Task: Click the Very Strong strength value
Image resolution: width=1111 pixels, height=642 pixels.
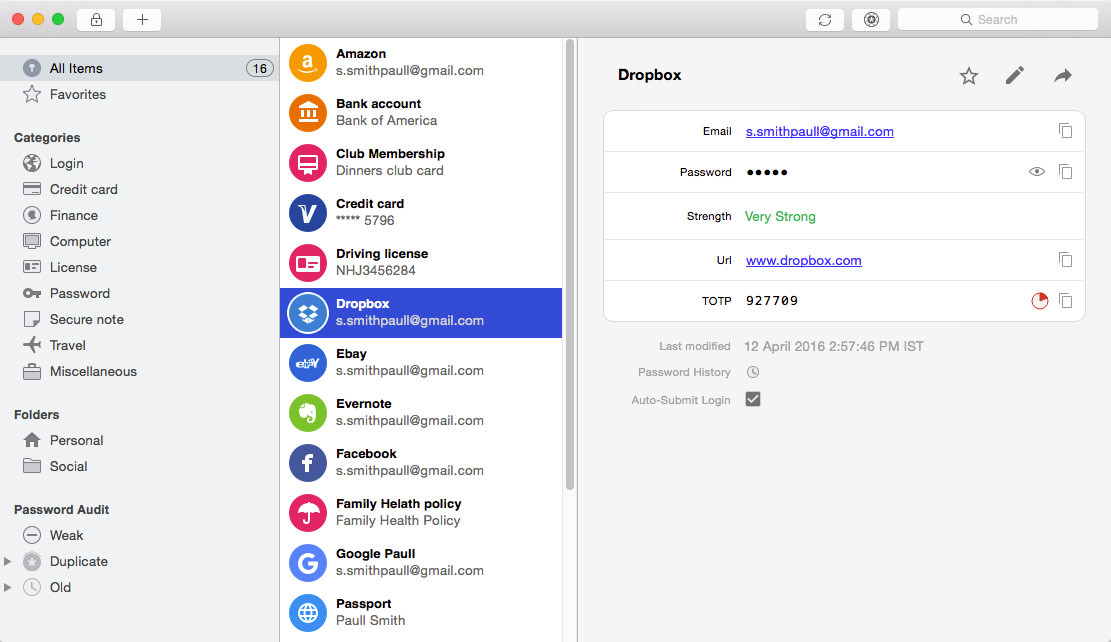Action: [780, 216]
